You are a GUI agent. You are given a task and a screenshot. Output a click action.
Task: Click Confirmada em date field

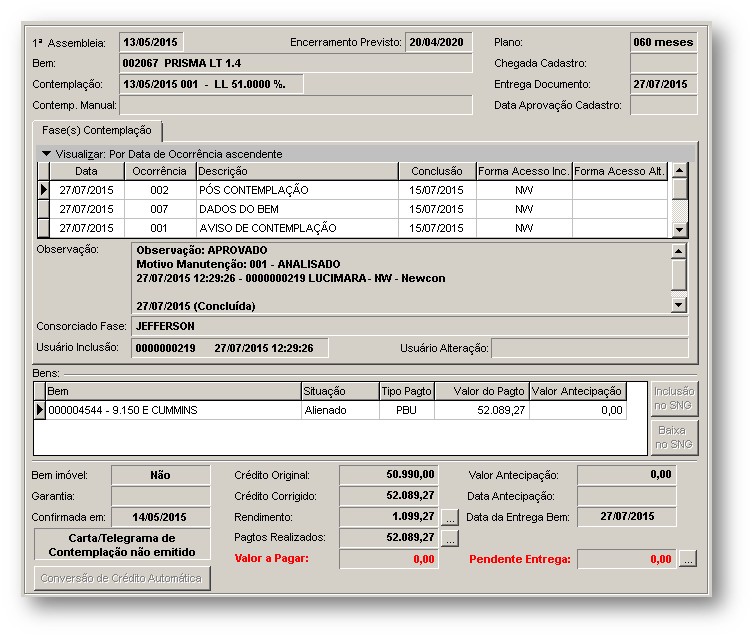161,517
